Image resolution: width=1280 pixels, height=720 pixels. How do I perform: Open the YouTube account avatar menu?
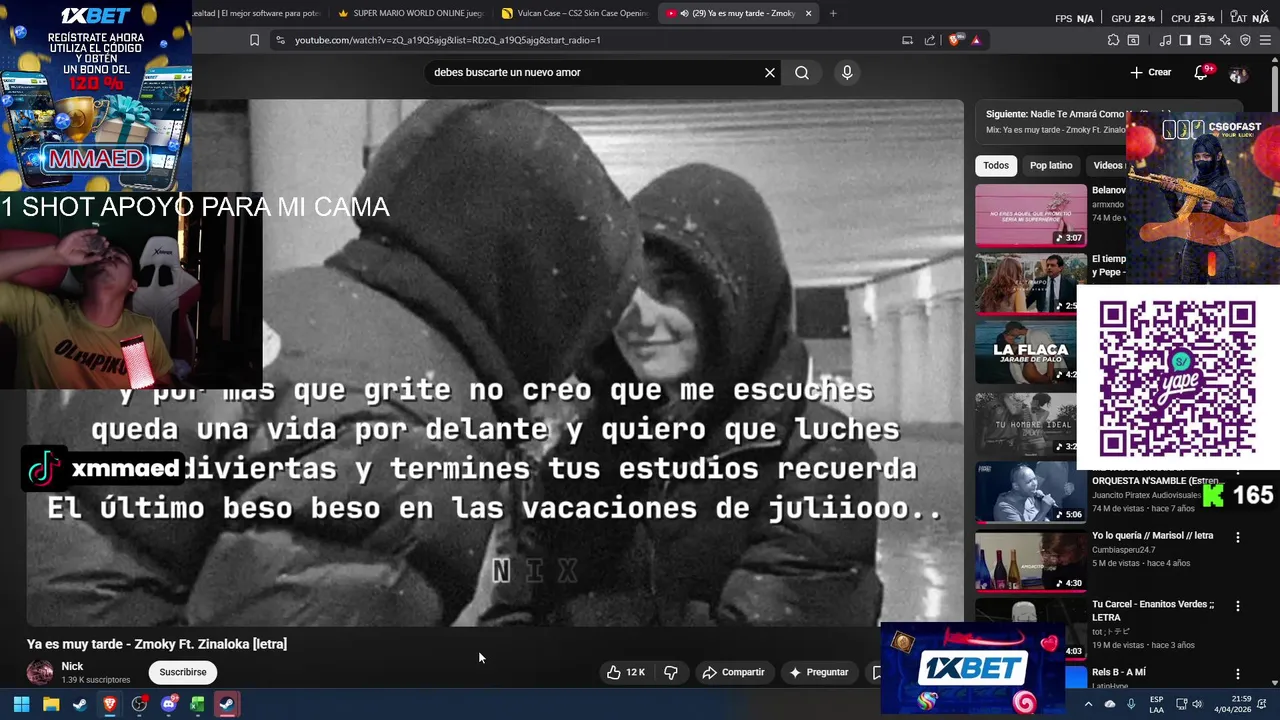1238,75
